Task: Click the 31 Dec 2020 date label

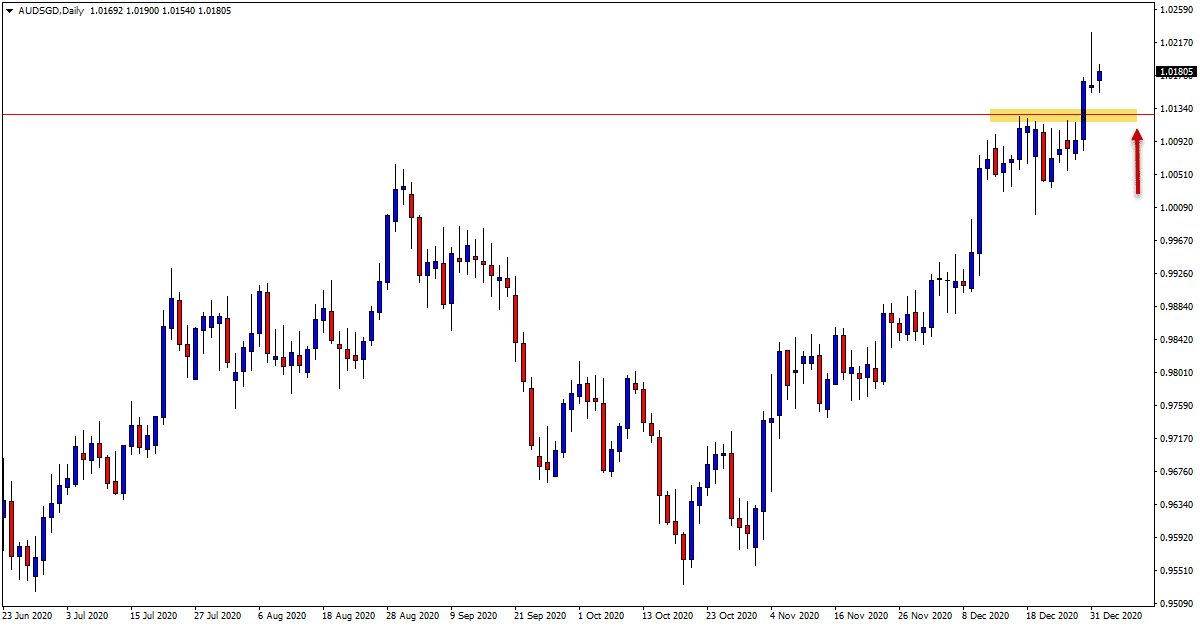Action: tap(1116, 616)
